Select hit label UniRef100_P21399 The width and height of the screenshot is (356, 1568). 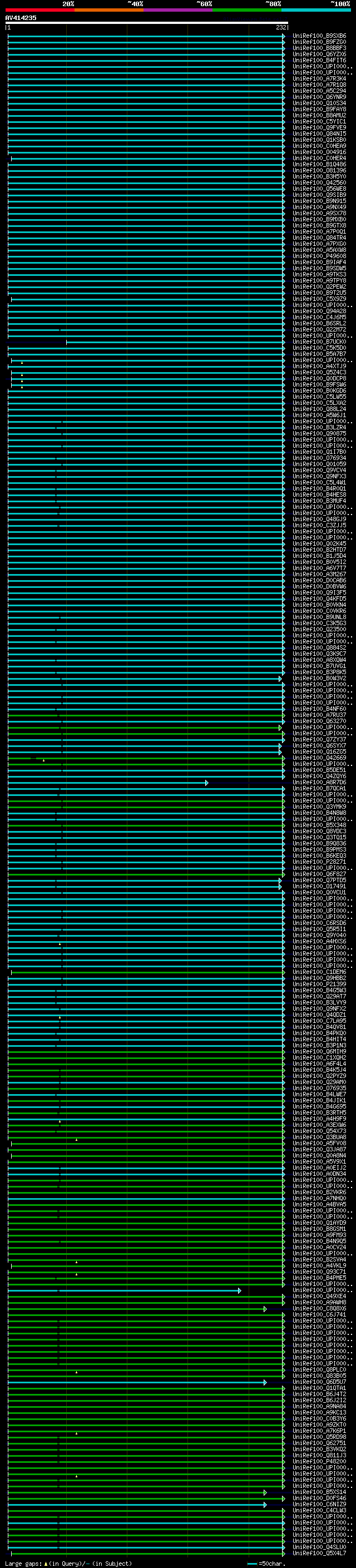(319, 985)
